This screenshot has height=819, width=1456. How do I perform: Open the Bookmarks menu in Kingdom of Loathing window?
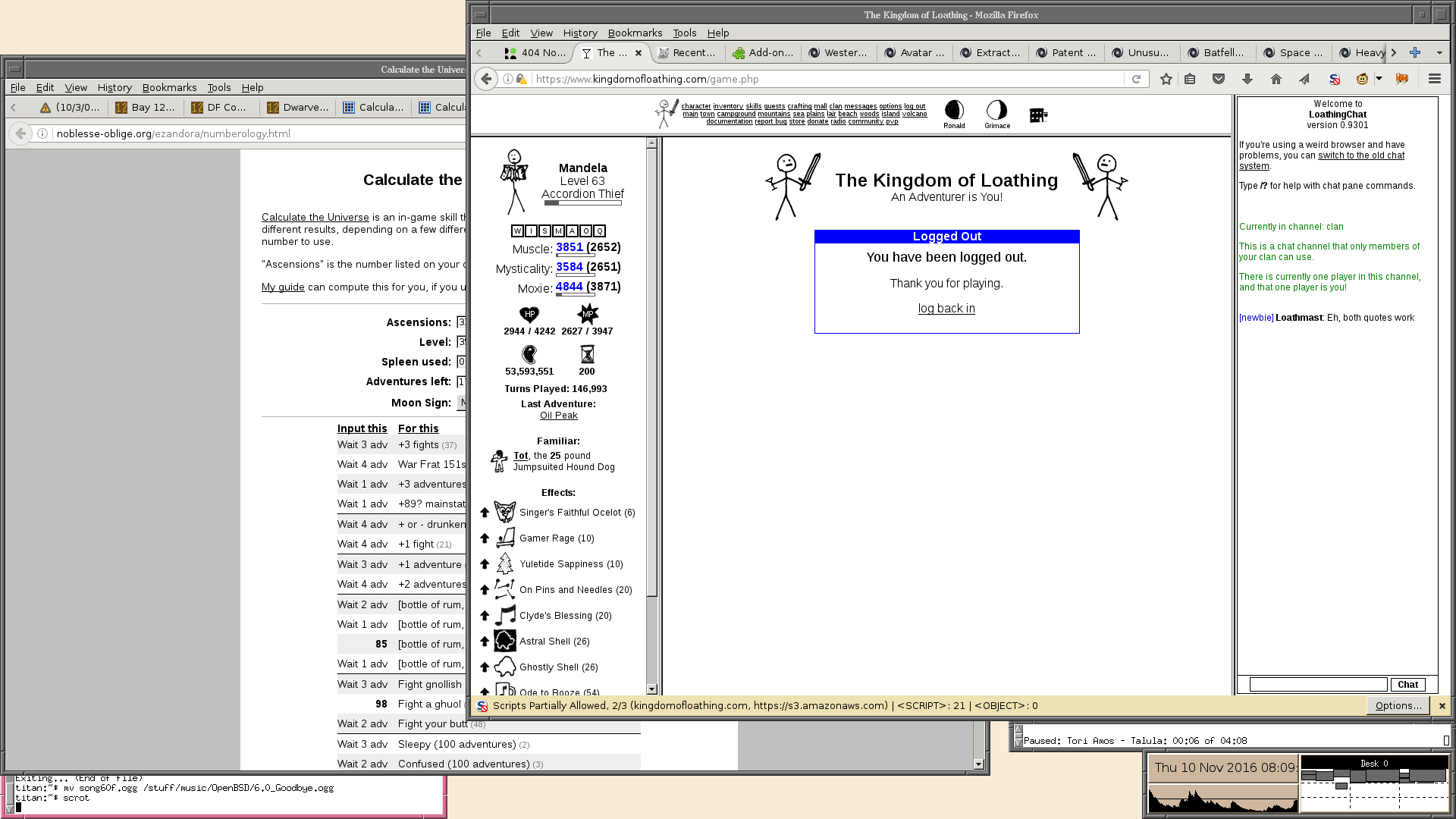(x=635, y=33)
